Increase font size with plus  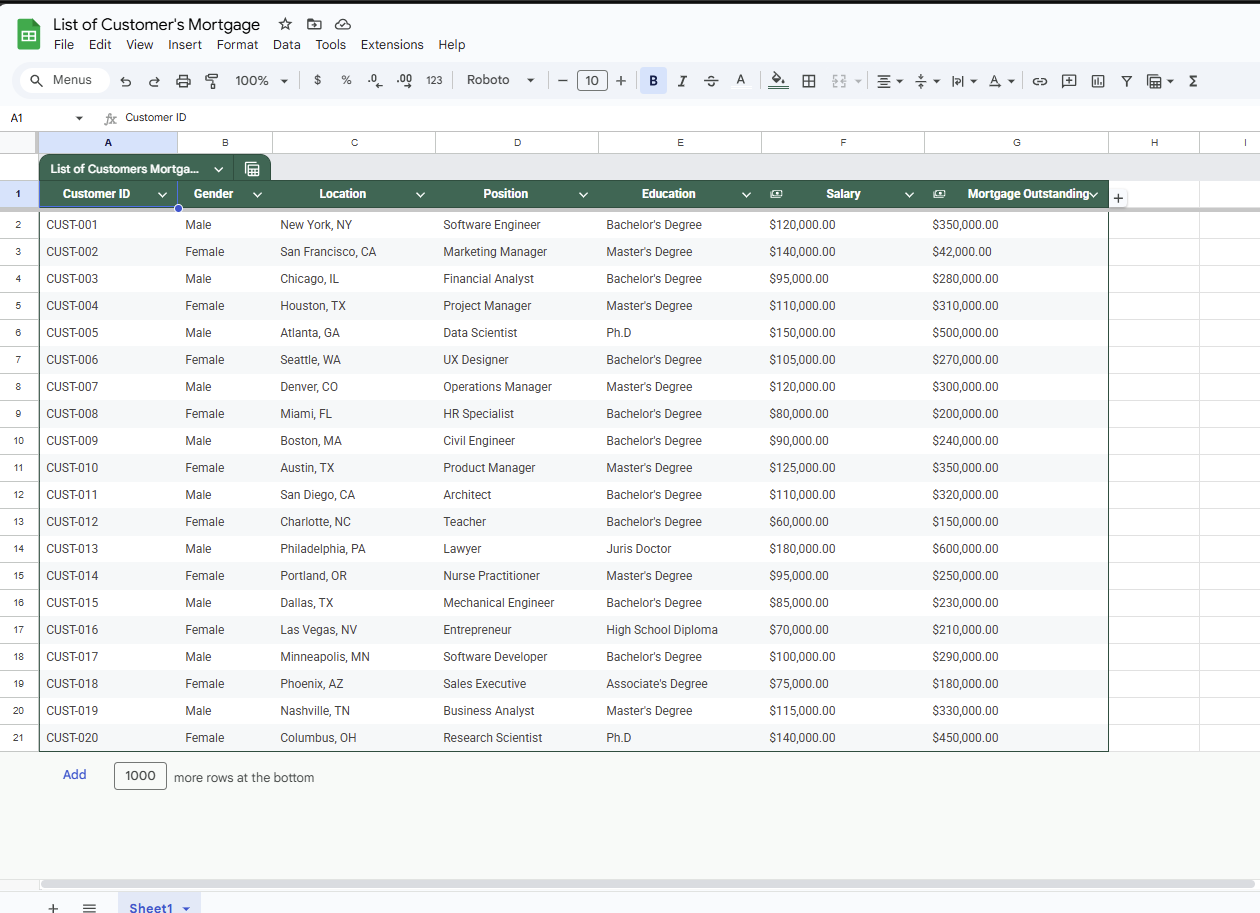coord(621,81)
